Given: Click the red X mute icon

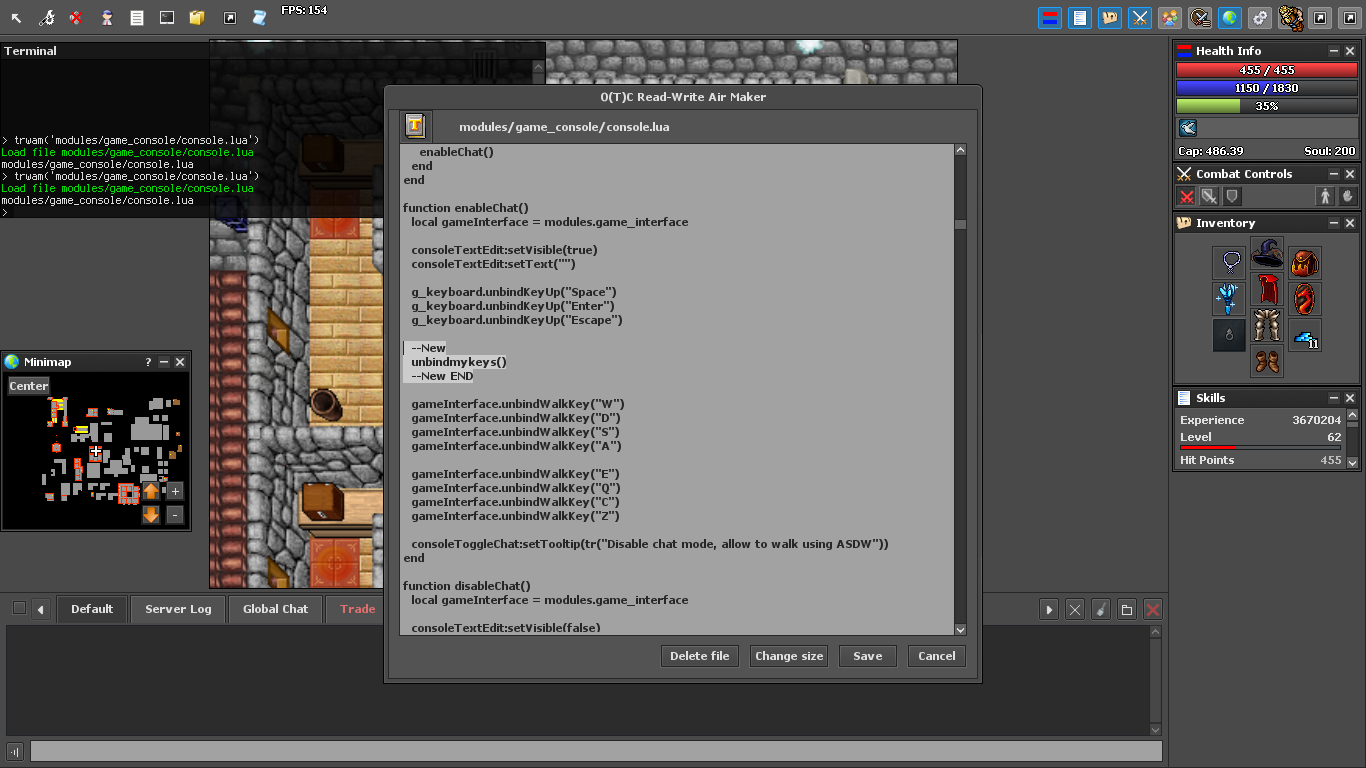Looking at the screenshot, I should tap(77, 18).
